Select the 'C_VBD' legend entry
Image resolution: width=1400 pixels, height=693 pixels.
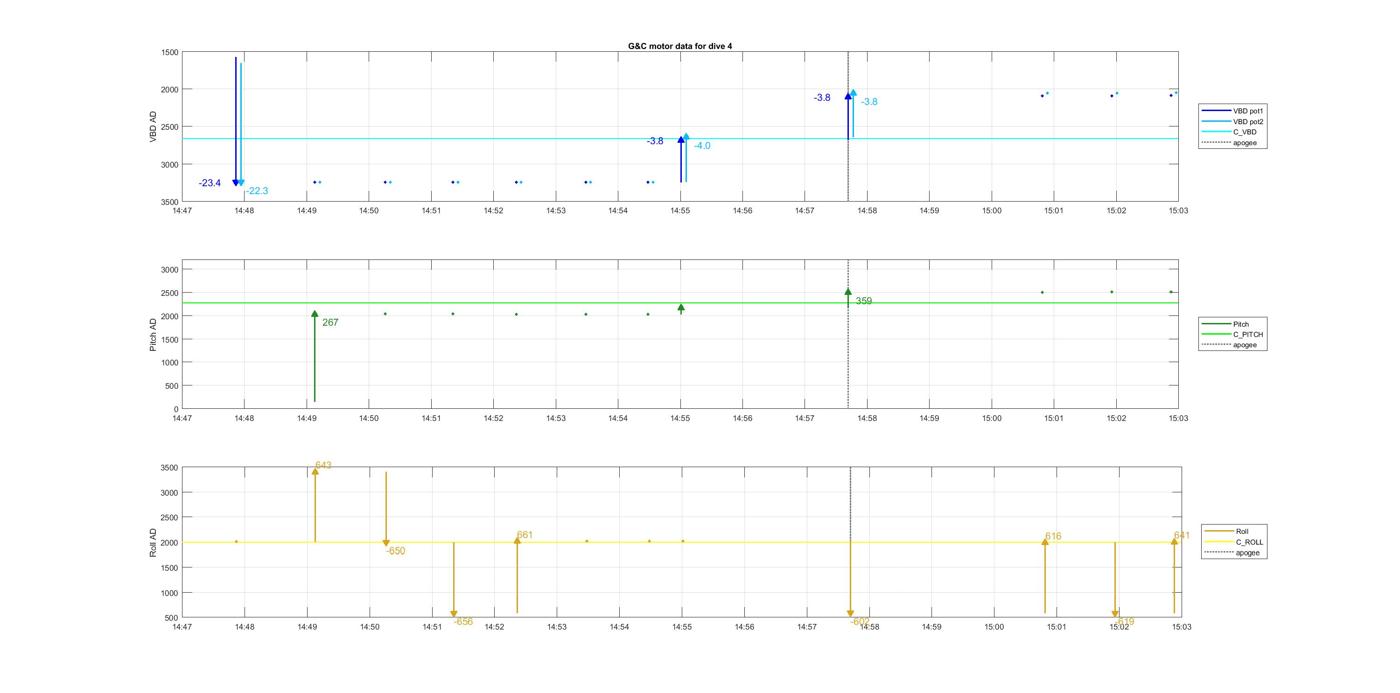pos(1229,132)
